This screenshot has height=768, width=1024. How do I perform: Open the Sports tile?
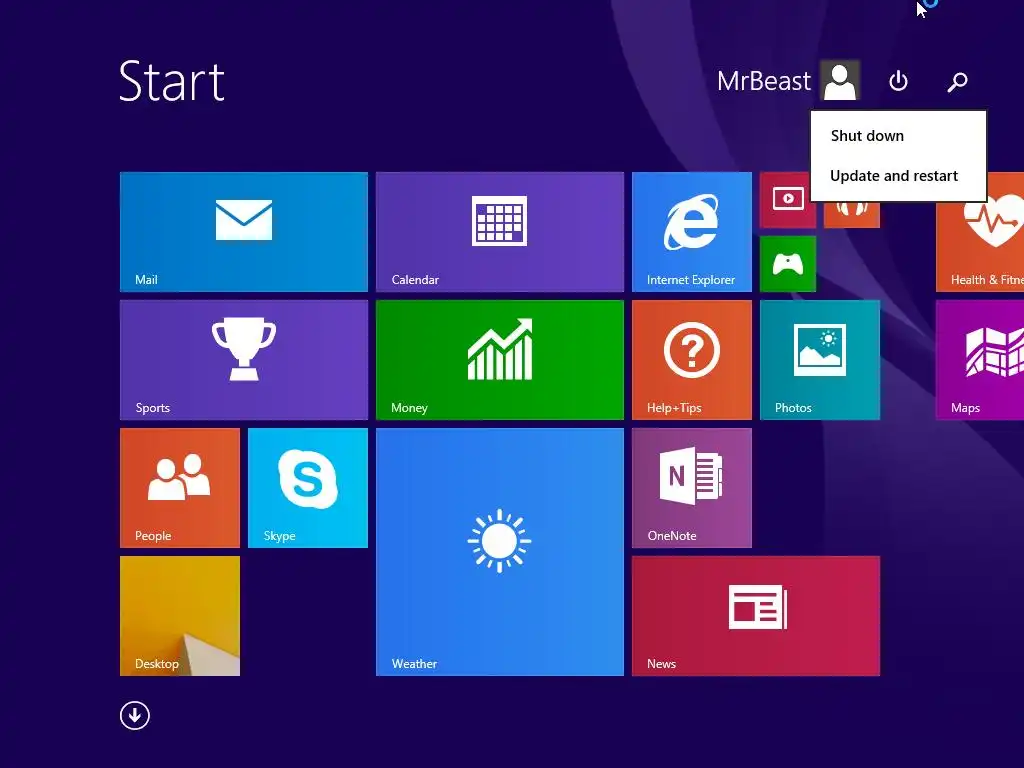tap(244, 360)
